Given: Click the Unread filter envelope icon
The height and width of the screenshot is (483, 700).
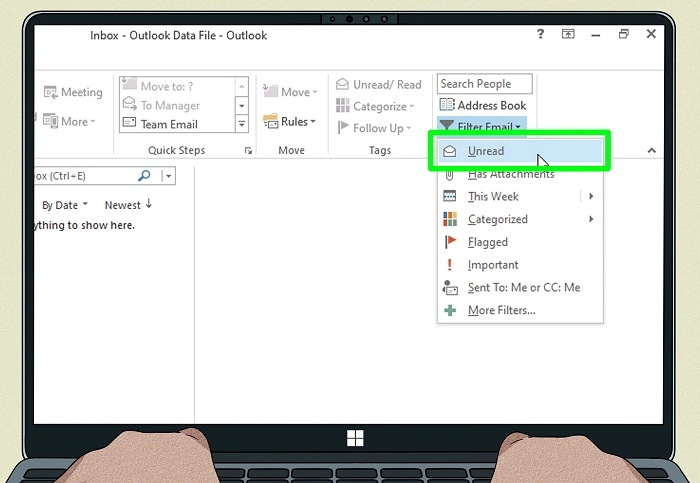Looking at the screenshot, I should pyautogui.click(x=450, y=151).
